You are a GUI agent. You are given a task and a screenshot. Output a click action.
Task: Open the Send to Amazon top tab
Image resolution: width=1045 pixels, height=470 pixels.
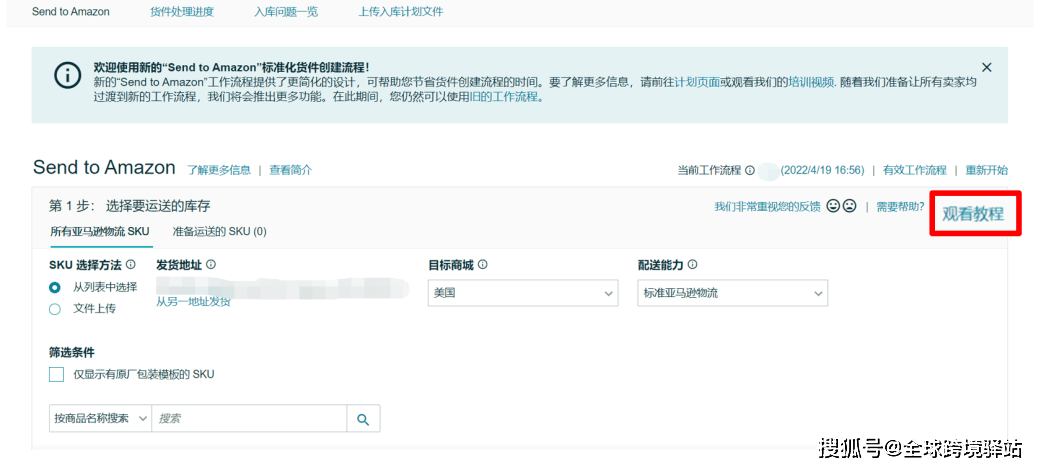(71, 12)
